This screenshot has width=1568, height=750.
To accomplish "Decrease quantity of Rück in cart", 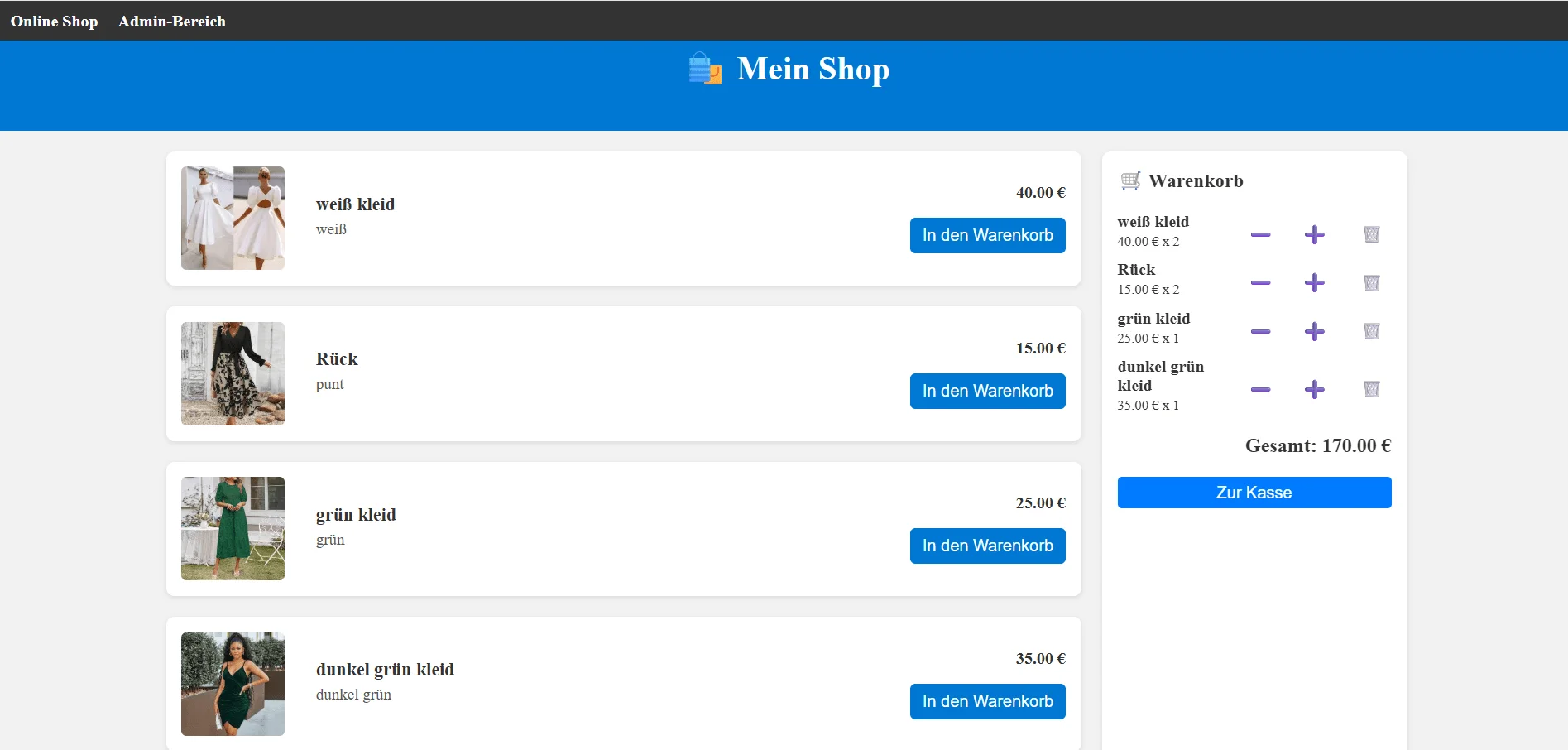I will tap(1260, 283).
